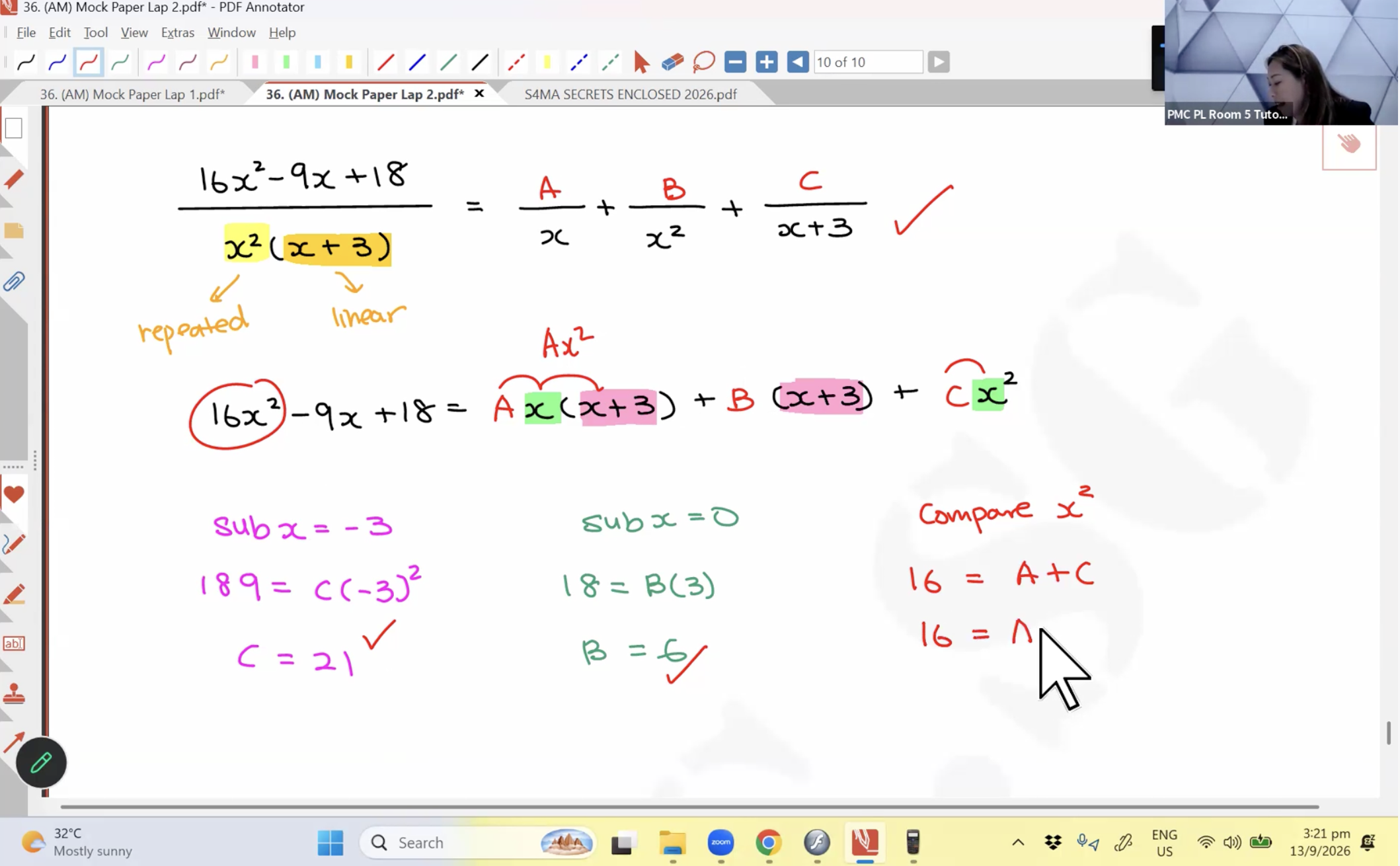Screen dimensions: 1400x866
Task: Select the green curved pen preset
Action: [x=120, y=62]
